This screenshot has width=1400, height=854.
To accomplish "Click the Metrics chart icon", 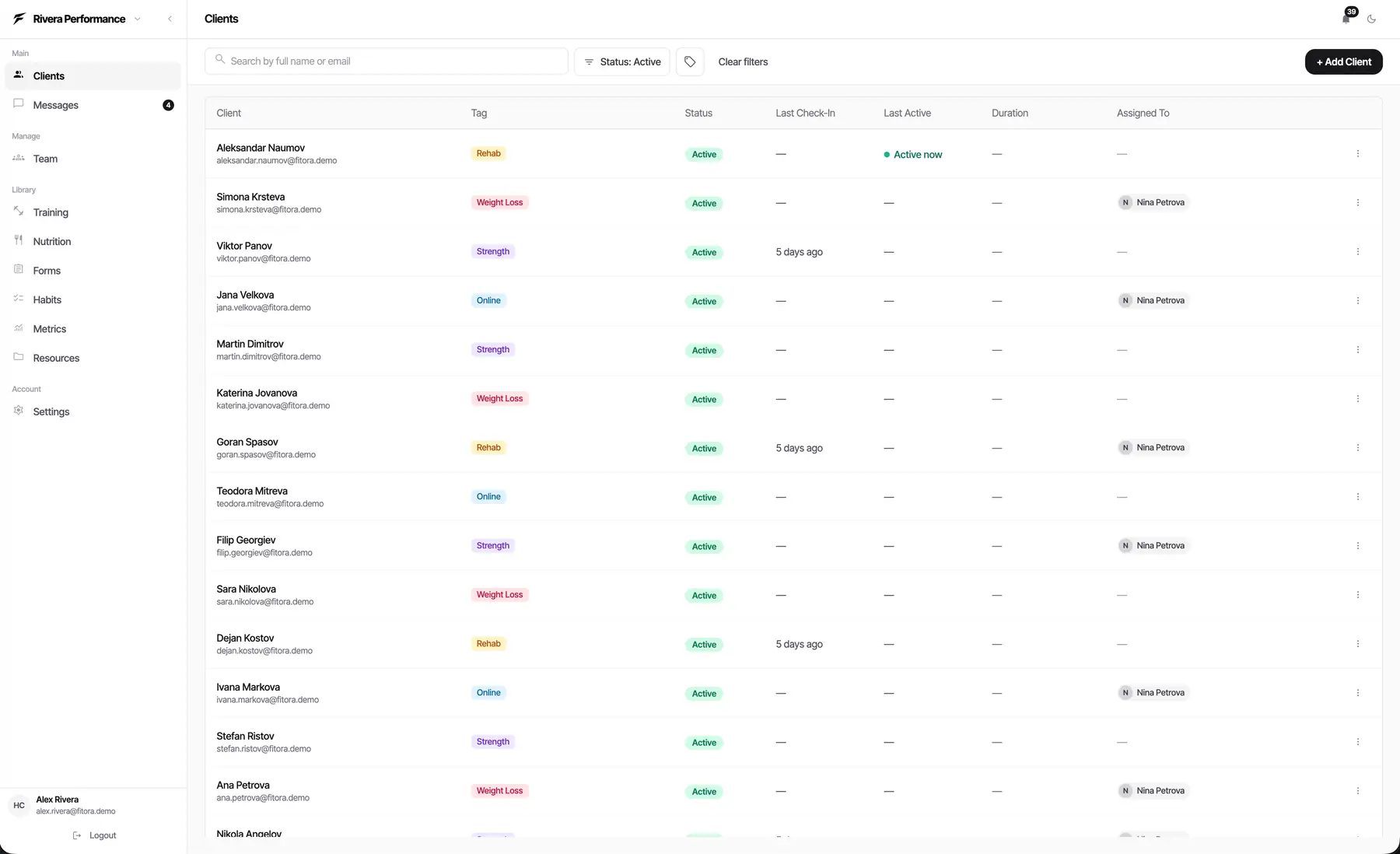I will (19, 327).
